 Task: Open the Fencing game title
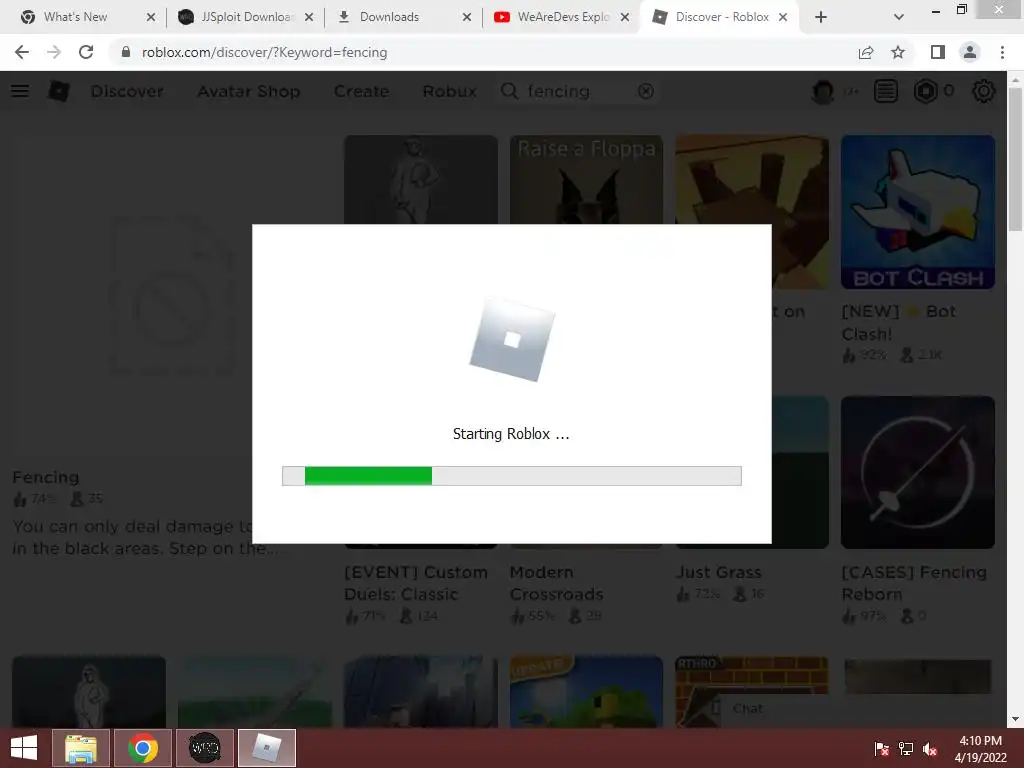pos(46,477)
